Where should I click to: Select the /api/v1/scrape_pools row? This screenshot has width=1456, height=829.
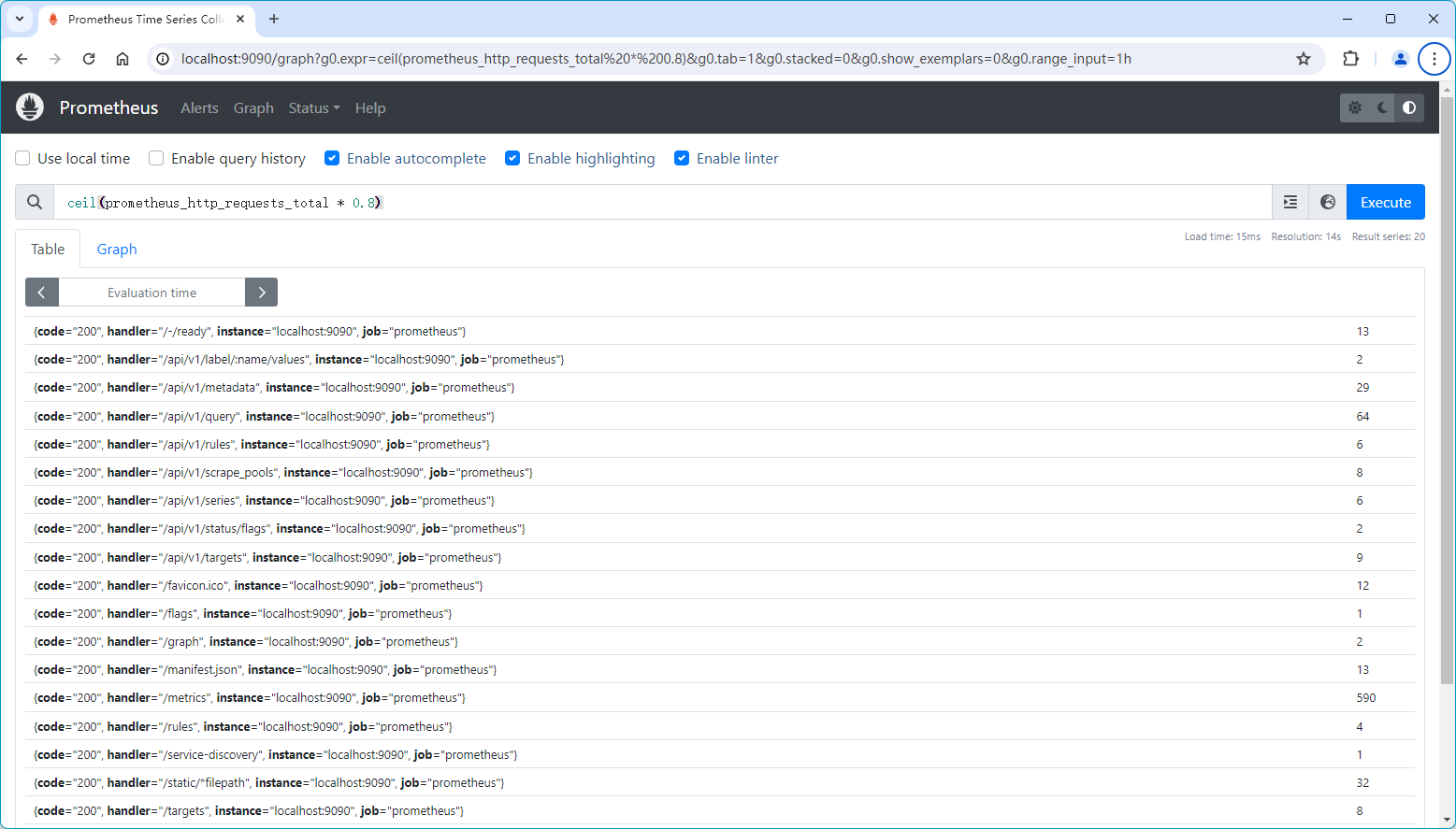tap(720, 472)
